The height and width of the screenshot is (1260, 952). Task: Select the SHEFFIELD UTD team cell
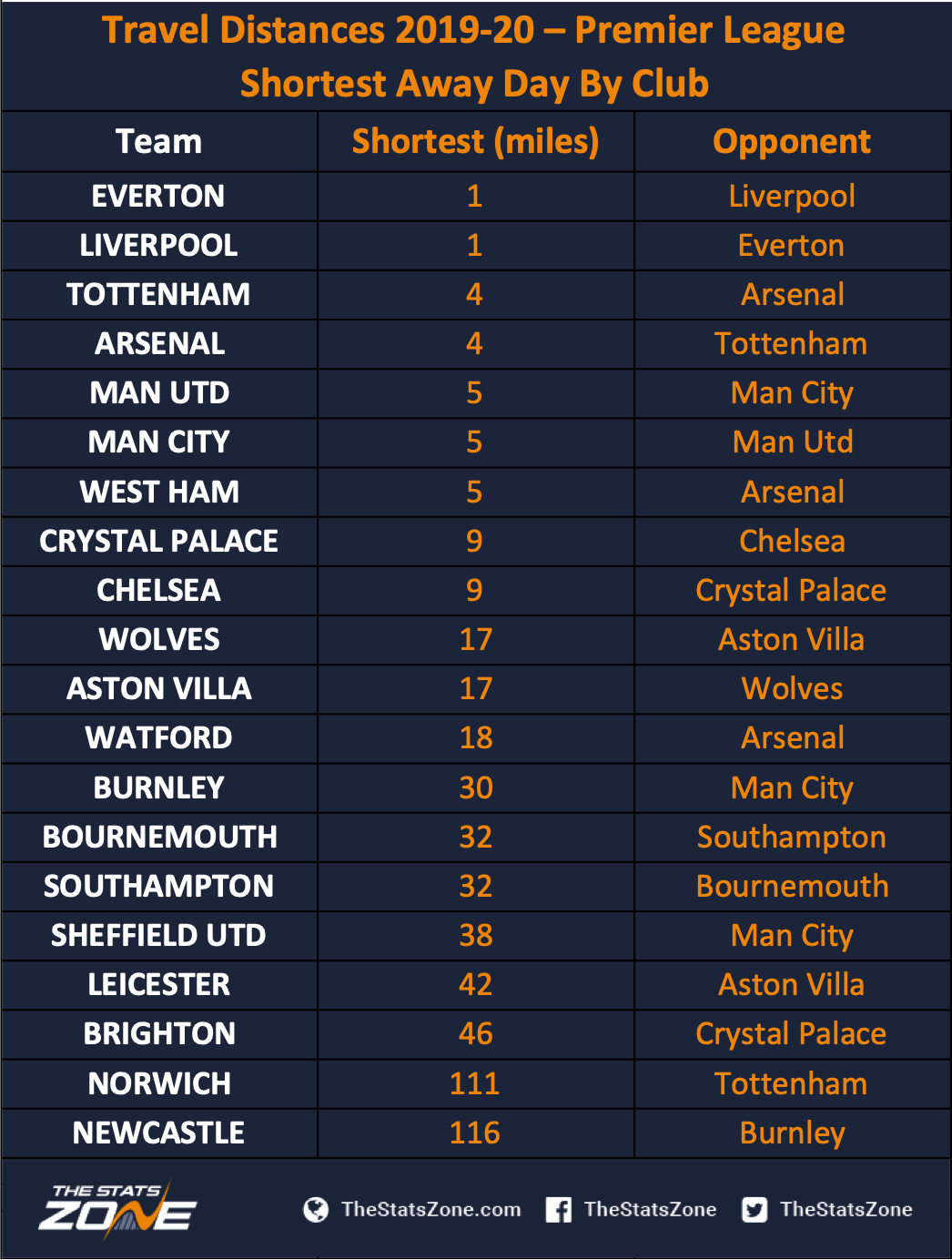coord(159,936)
